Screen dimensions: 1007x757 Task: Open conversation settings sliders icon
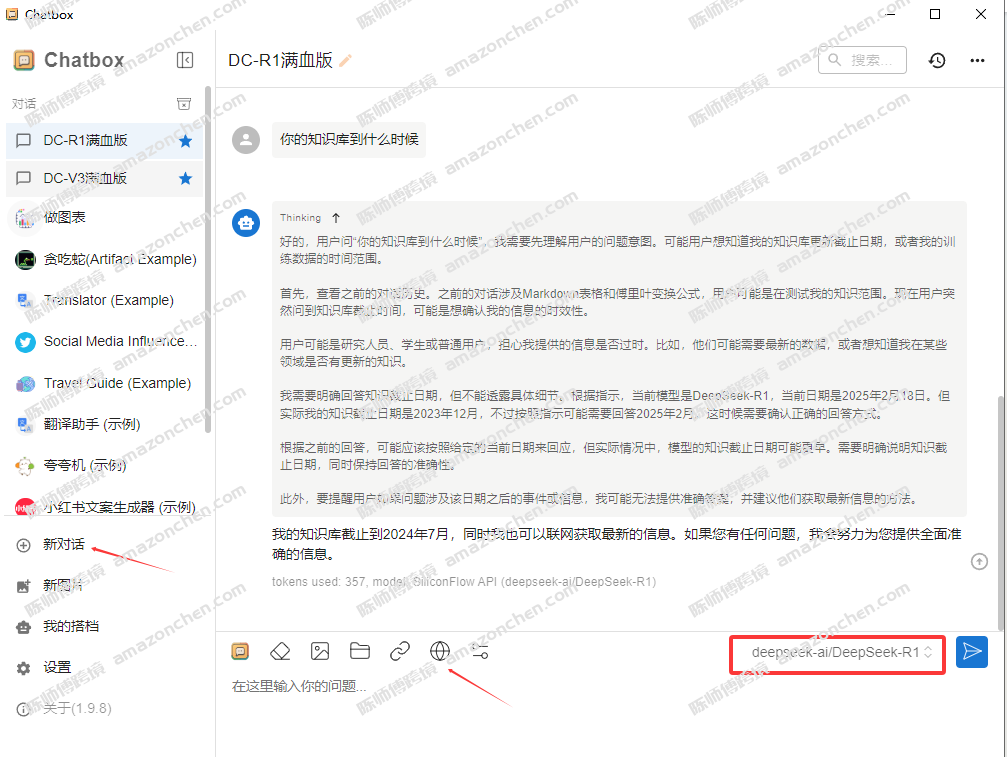[x=480, y=652]
